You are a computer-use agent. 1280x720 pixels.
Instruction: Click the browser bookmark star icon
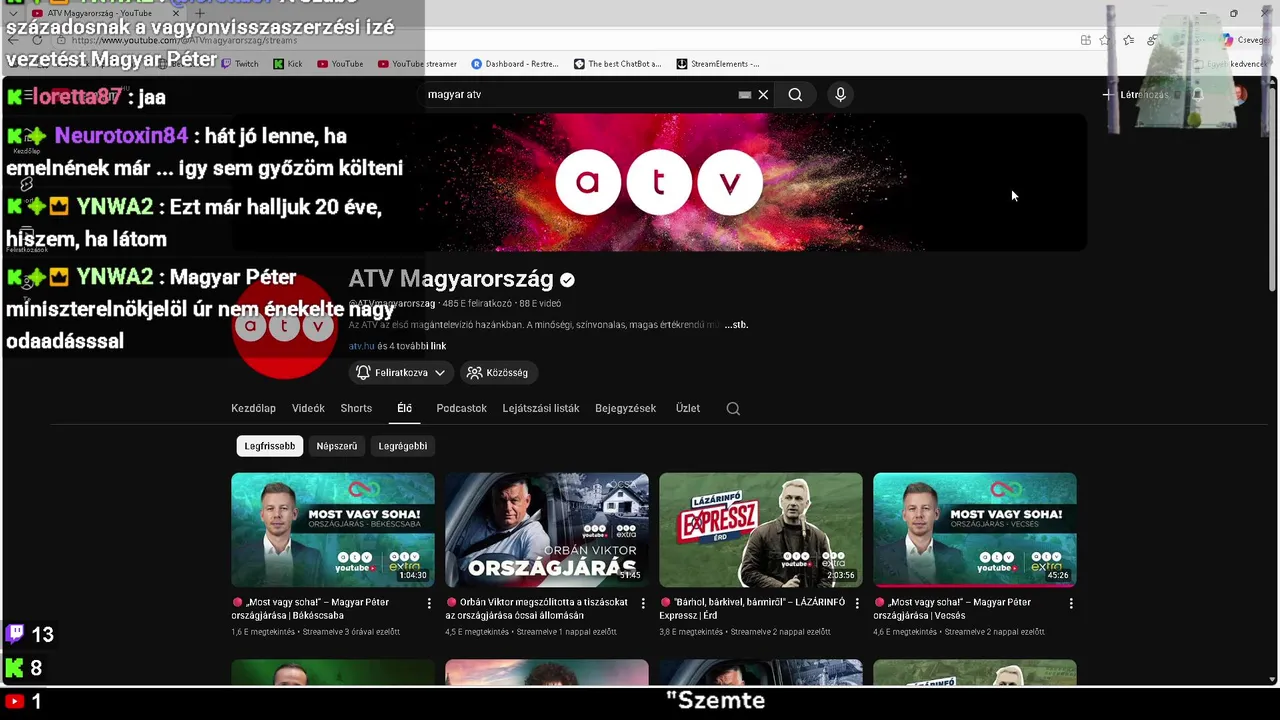pyautogui.click(x=1104, y=40)
